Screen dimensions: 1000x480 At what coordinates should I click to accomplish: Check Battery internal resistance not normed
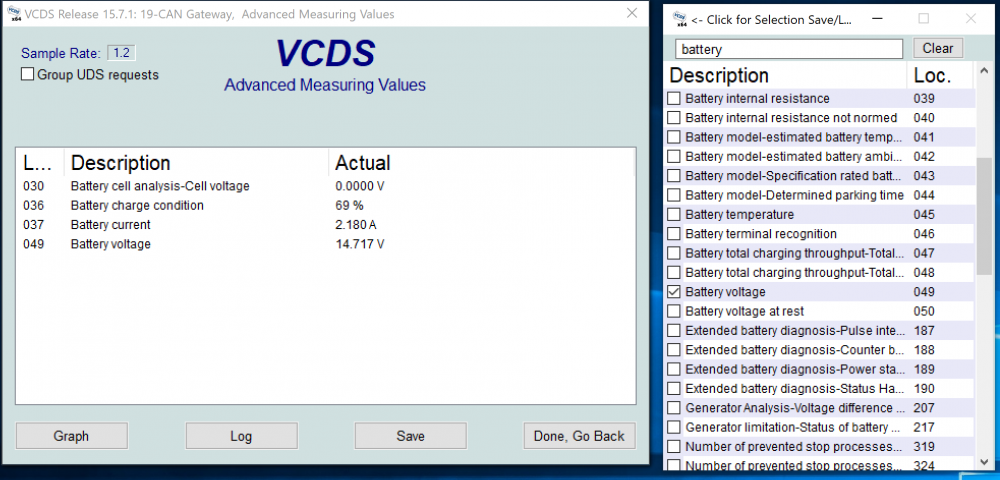674,118
